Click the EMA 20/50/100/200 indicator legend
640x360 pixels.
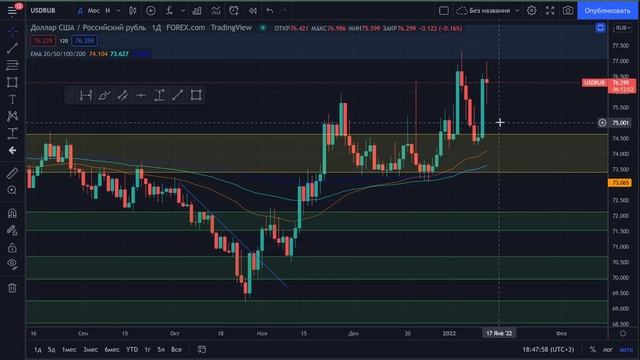pyautogui.click(x=58, y=54)
